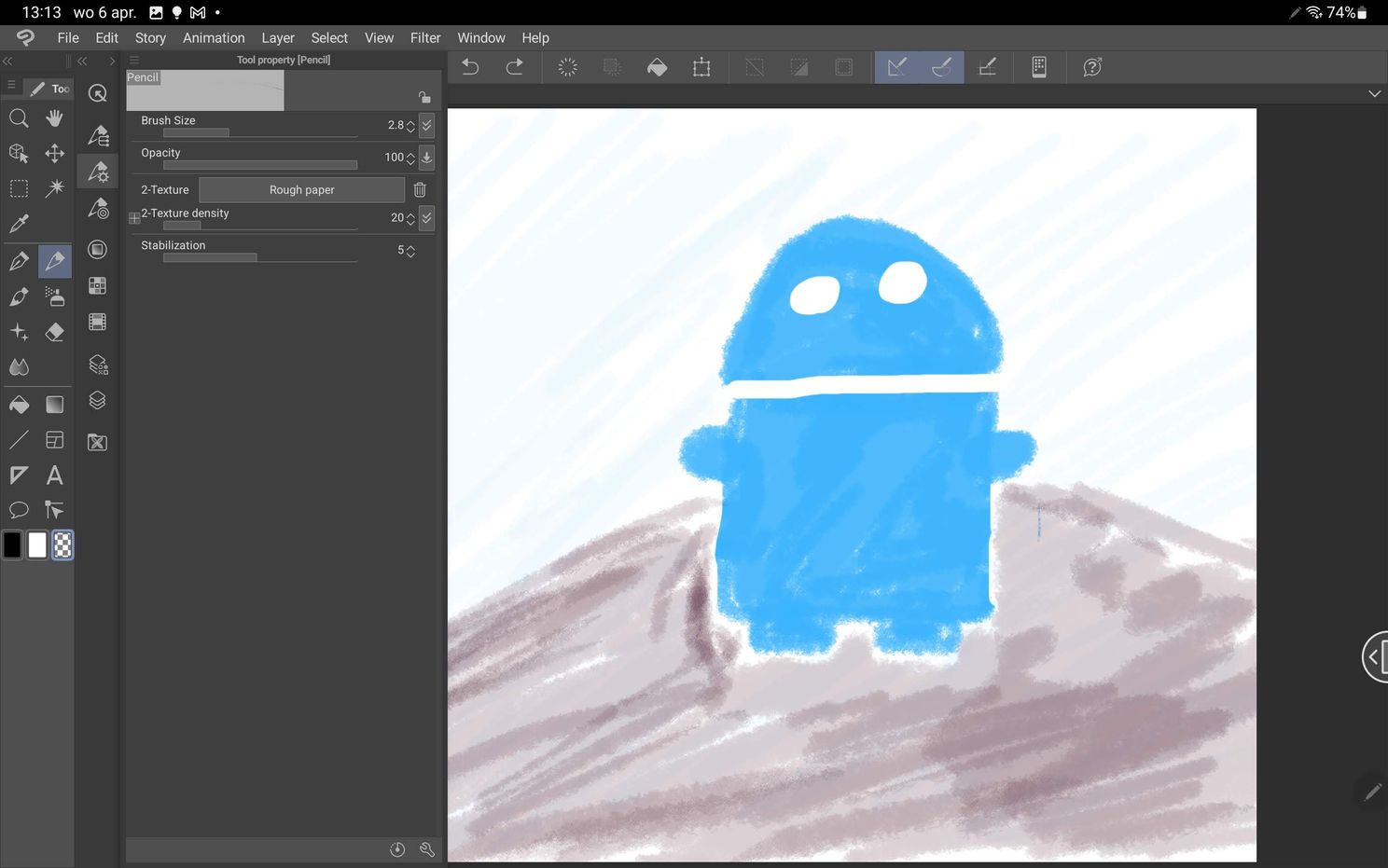Select the Fill bucket tool

pyautogui.click(x=19, y=405)
